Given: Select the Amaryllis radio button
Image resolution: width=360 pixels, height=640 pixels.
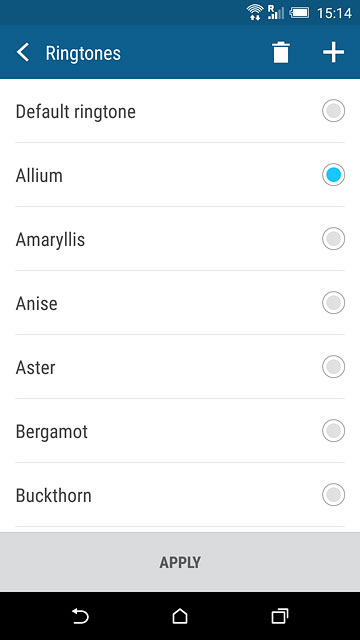Looking at the screenshot, I should (333, 239).
